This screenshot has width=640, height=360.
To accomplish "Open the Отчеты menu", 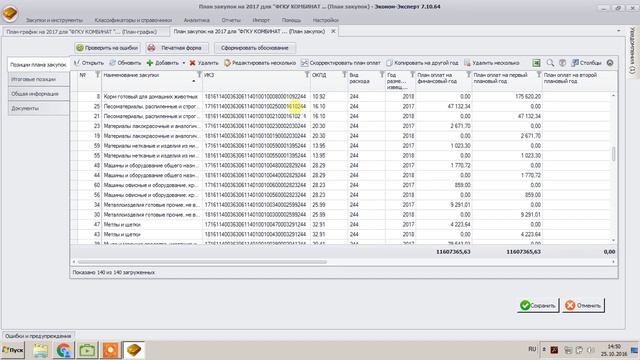I will 231,20.
